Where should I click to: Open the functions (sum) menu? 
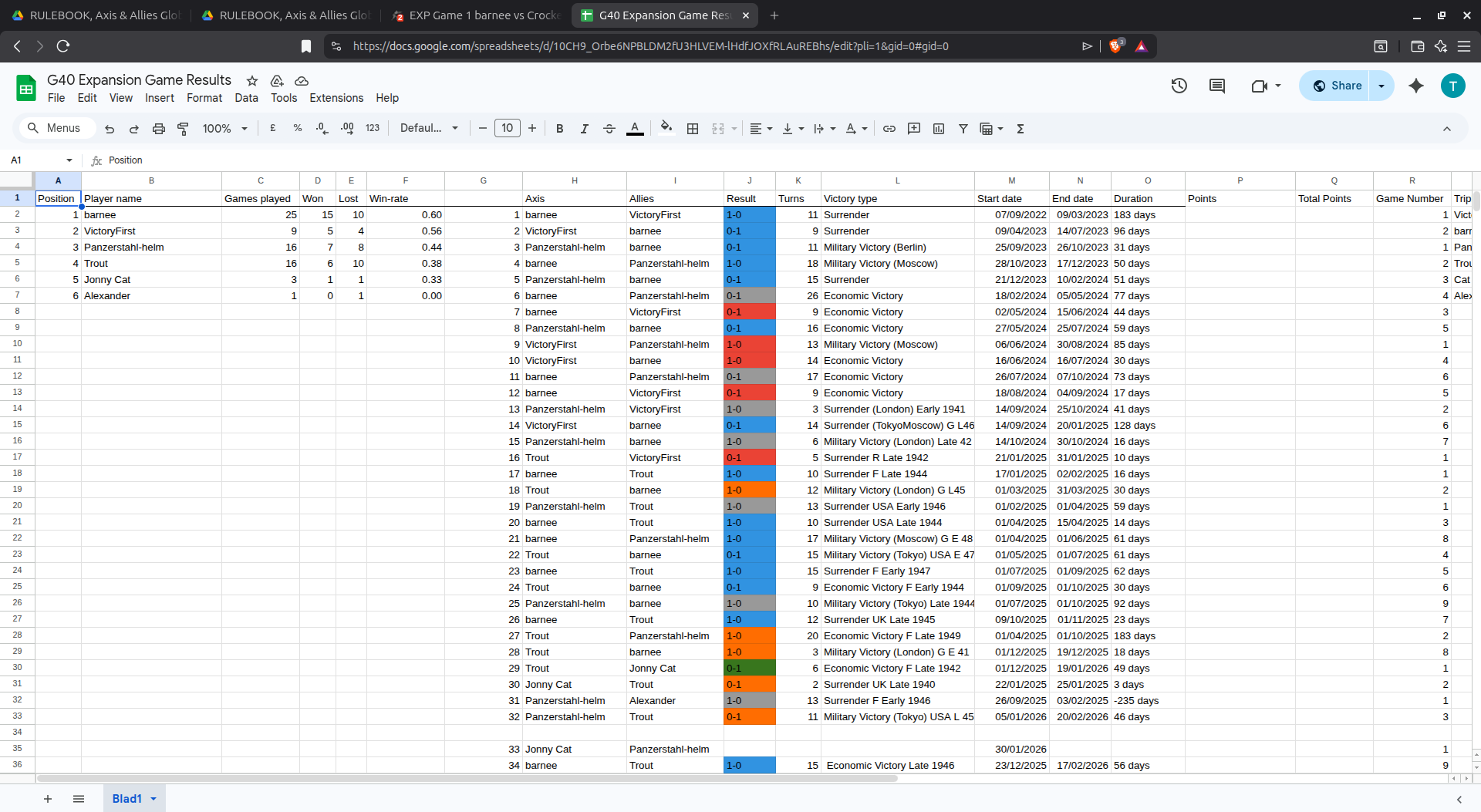[x=1020, y=129]
